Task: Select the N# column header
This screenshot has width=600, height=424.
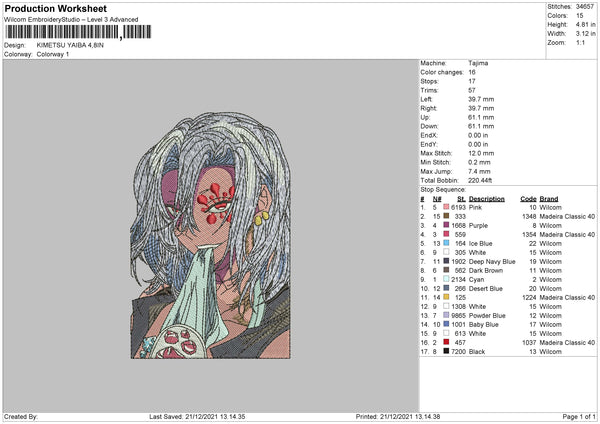Action: pos(437,199)
